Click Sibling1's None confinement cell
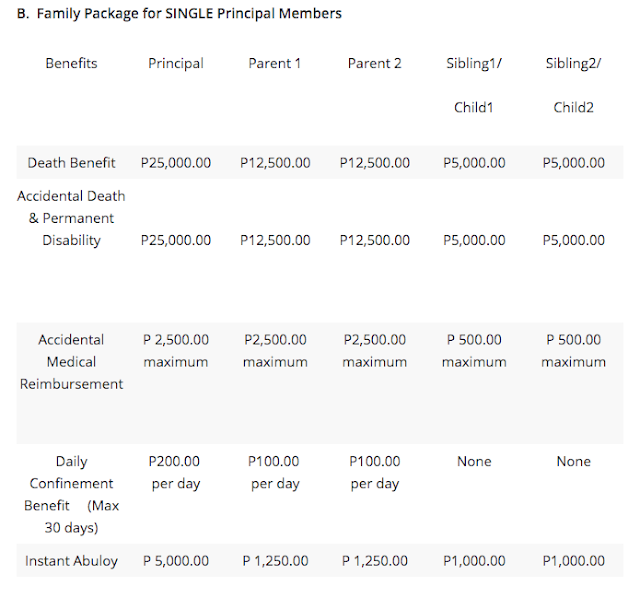The width and height of the screenshot is (640, 598). (474, 461)
